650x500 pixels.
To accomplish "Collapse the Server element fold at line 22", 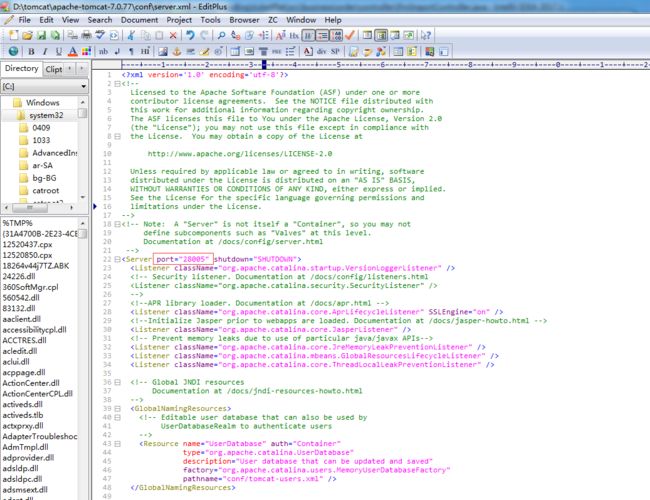I will [x=117, y=260].
